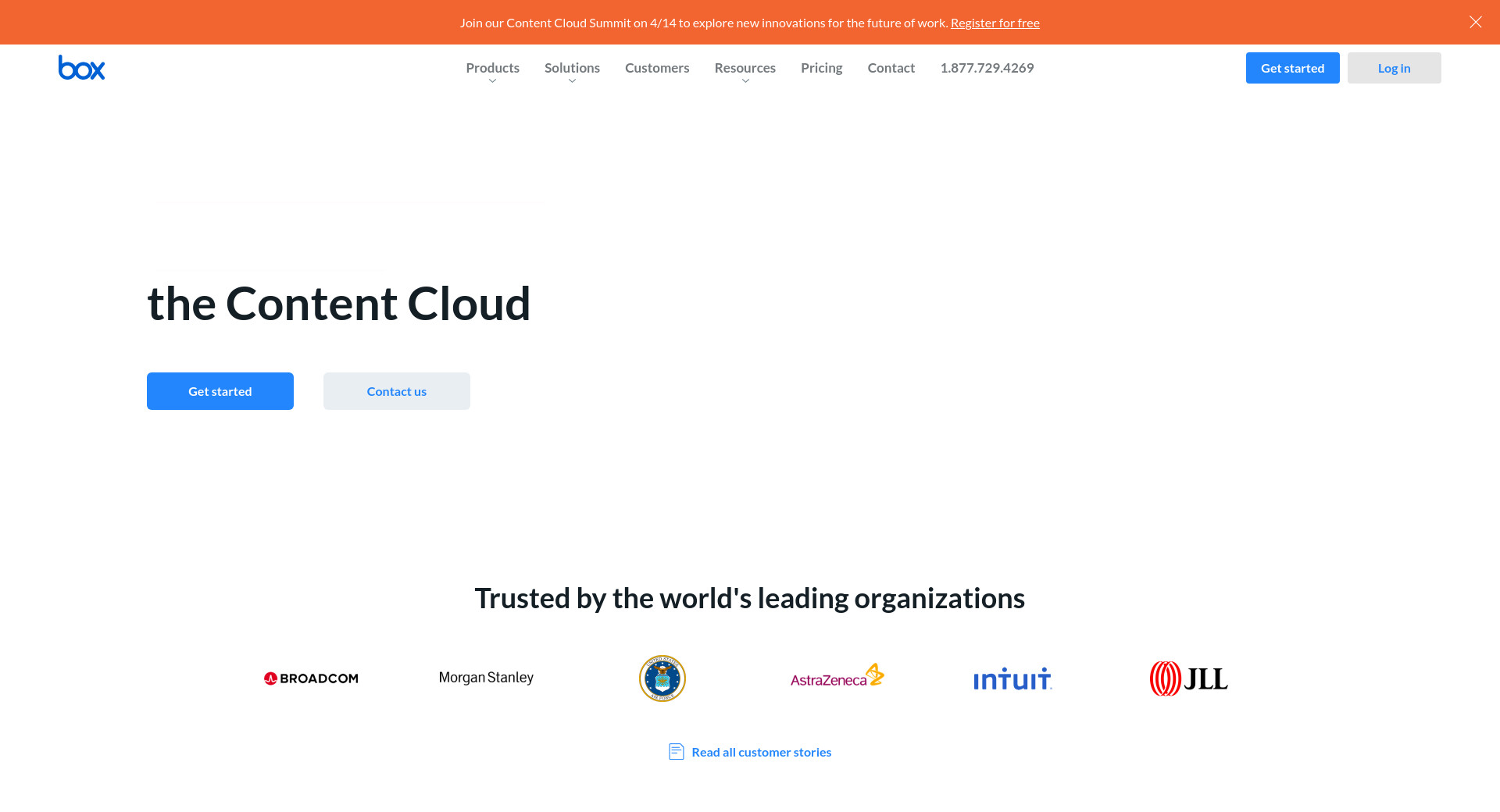Click the Box logo in header
The image size is (1500, 812).
[81, 68]
